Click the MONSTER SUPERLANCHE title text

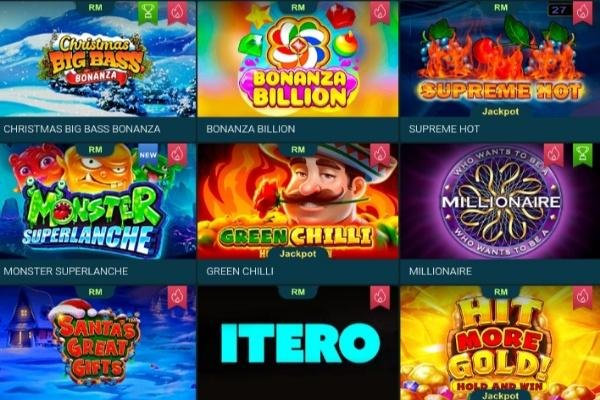coord(66,271)
